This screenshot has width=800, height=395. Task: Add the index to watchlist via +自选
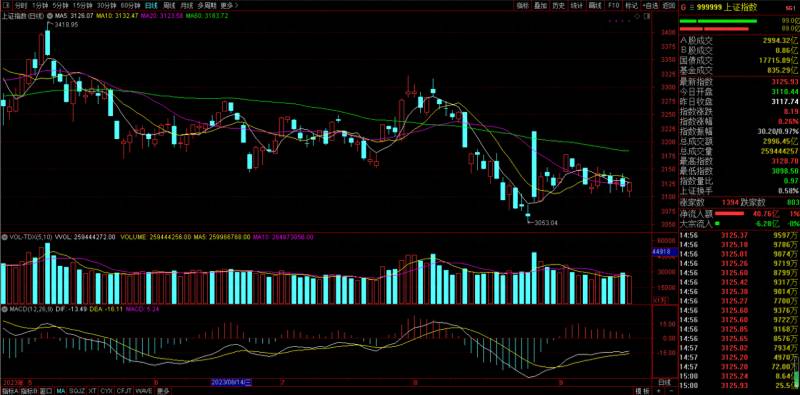650,6
